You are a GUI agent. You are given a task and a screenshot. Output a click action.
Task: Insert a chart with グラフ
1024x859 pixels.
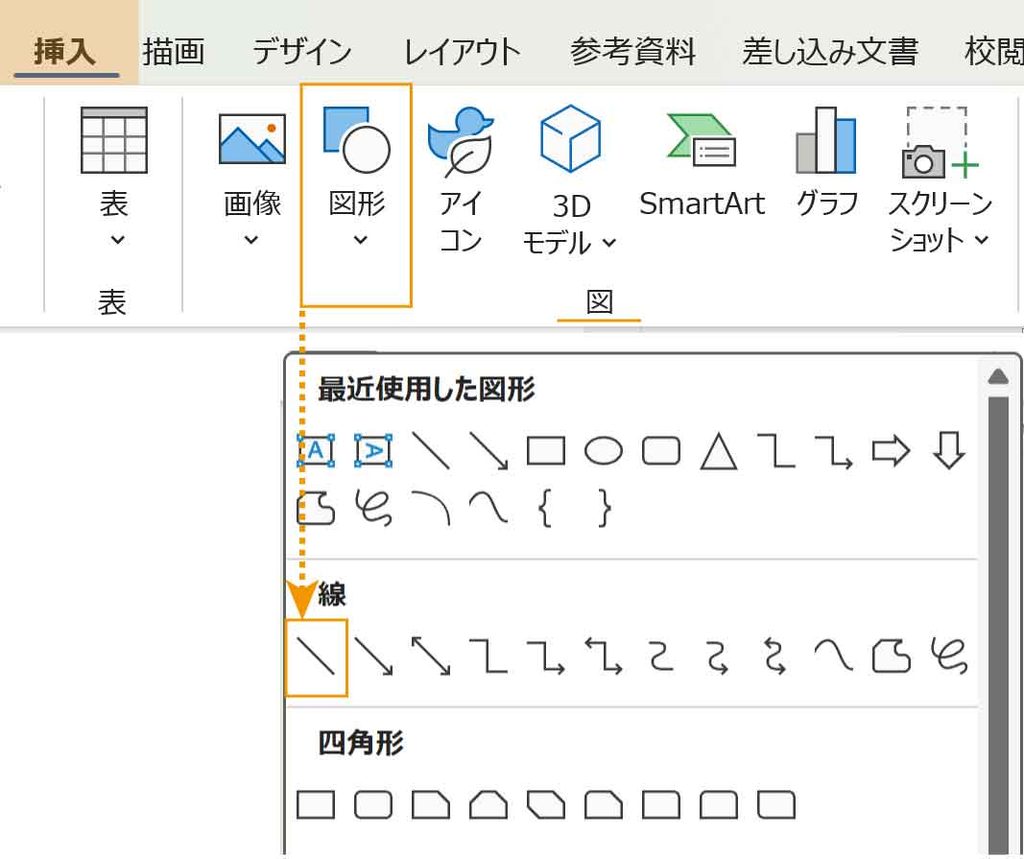[826, 163]
